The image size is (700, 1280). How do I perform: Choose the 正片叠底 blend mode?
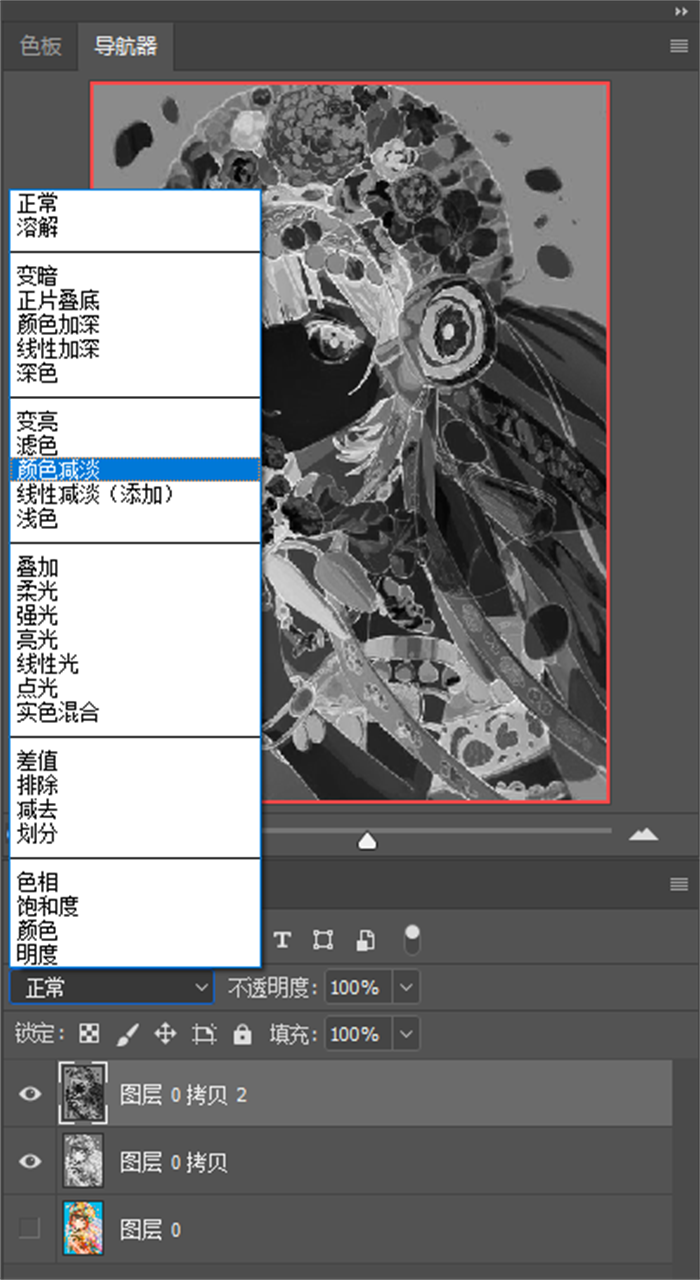[135, 300]
